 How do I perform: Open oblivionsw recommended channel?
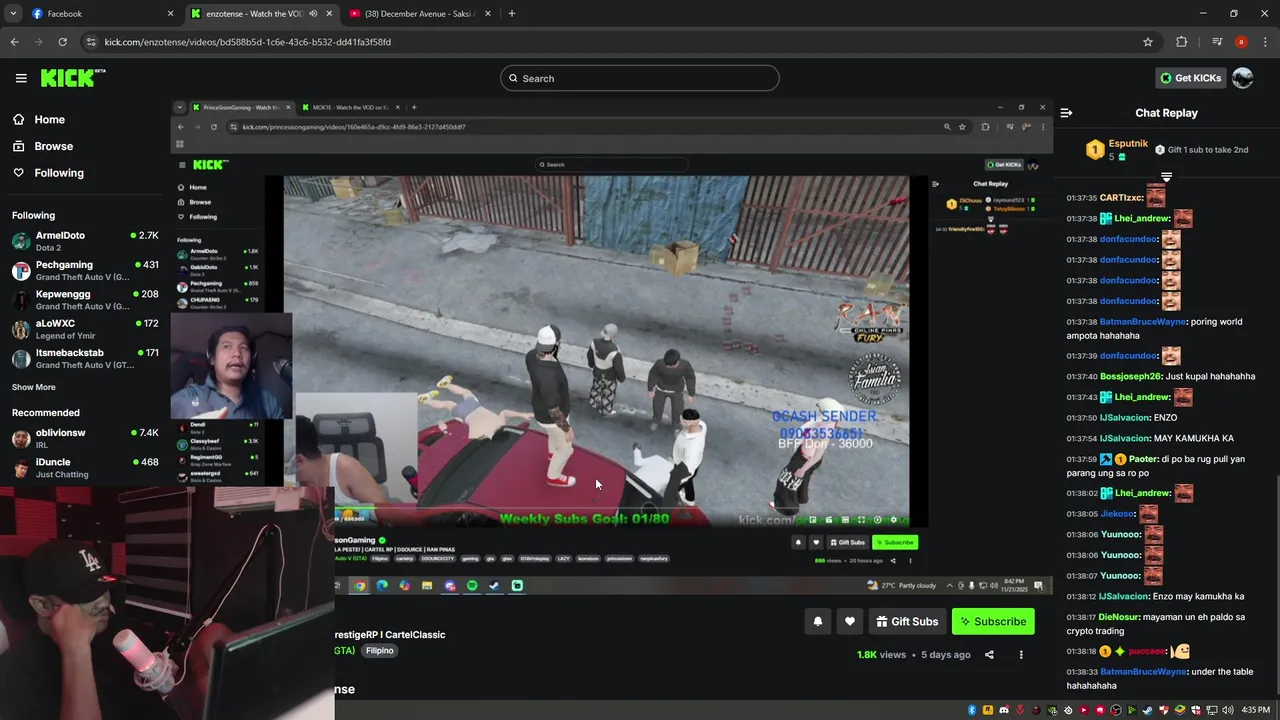(85, 438)
